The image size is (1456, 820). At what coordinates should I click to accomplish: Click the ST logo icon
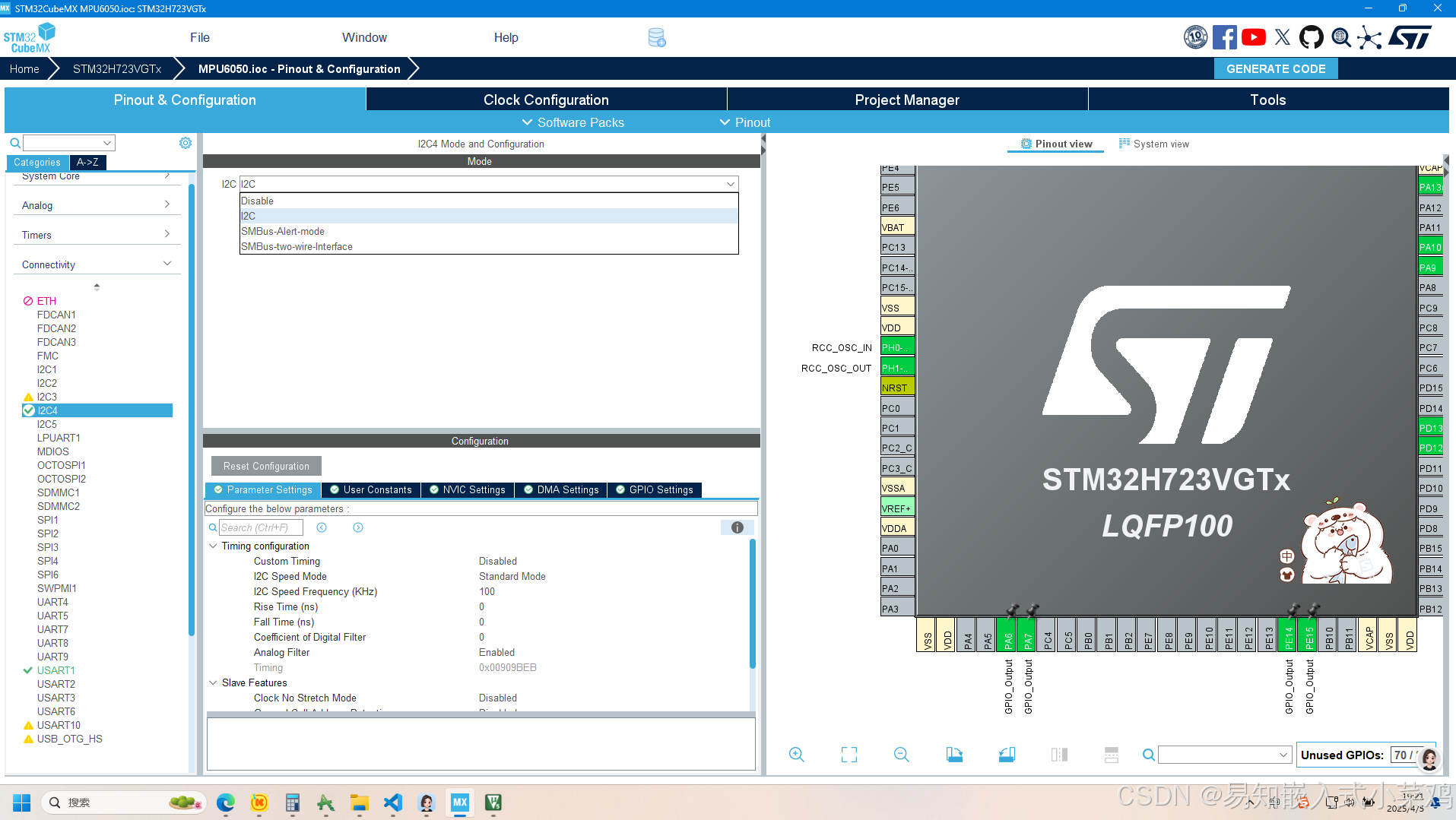[1410, 37]
